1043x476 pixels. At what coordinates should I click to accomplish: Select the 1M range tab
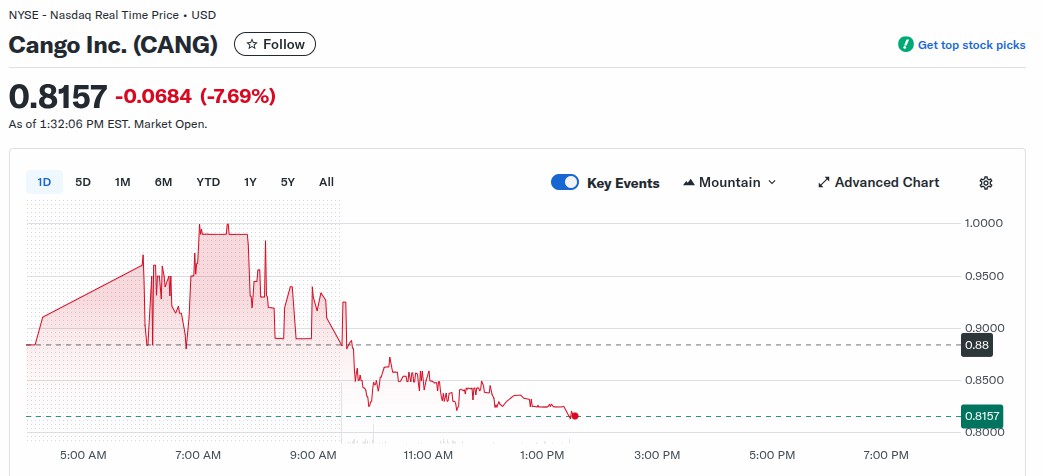click(123, 182)
